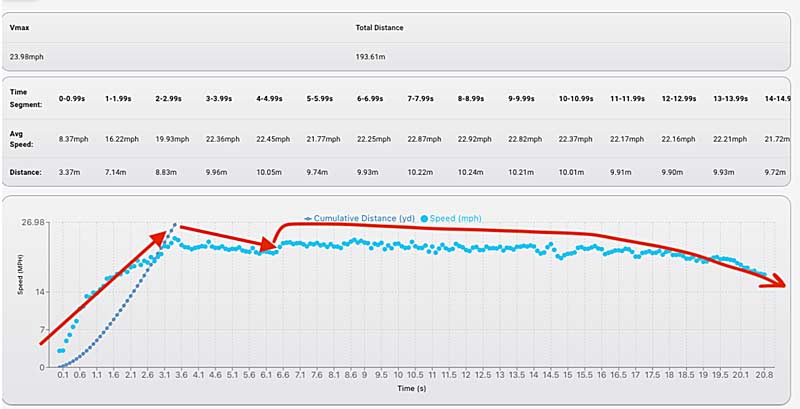Click the 0.1 x-axis tick label
800x409 pixels.
click(63, 375)
